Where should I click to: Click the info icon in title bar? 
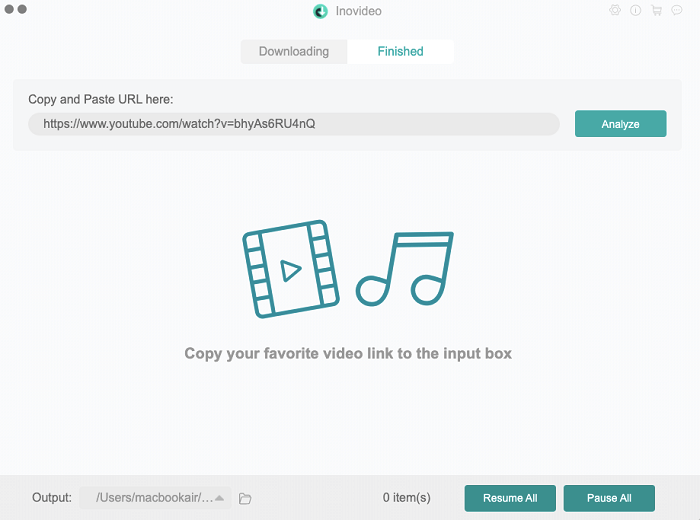click(x=635, y=10)
